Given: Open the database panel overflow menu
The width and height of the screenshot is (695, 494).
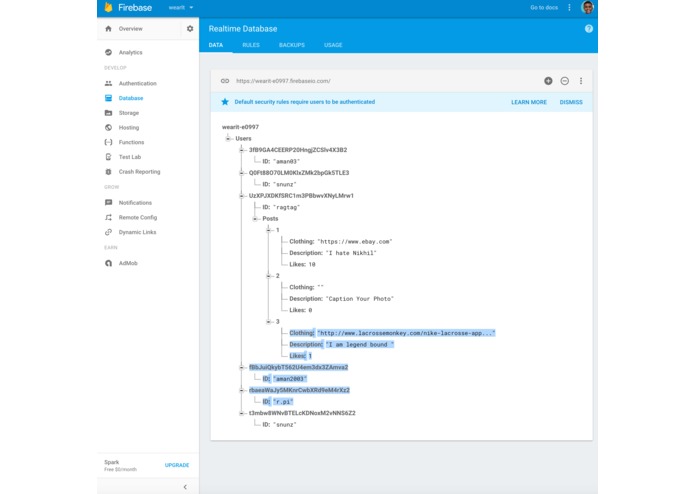Looking at the screenshot, I should click(581, 81).
